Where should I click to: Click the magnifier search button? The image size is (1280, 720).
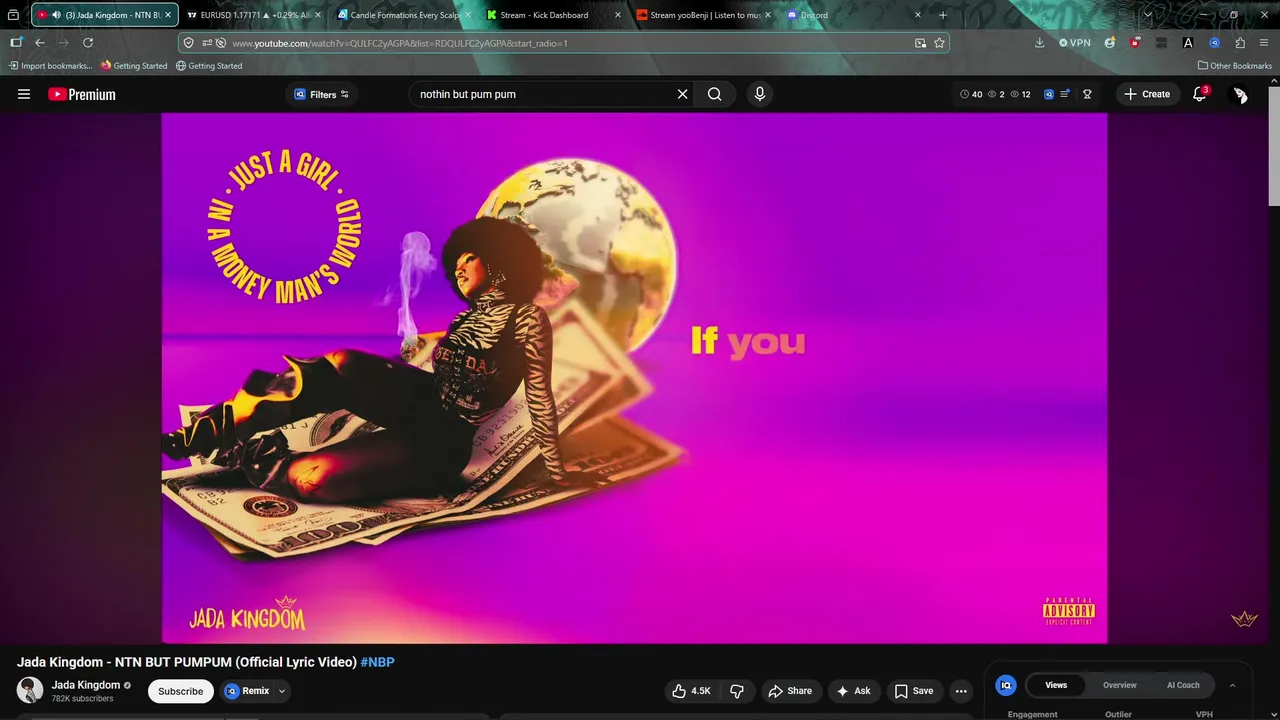point(715,94)
